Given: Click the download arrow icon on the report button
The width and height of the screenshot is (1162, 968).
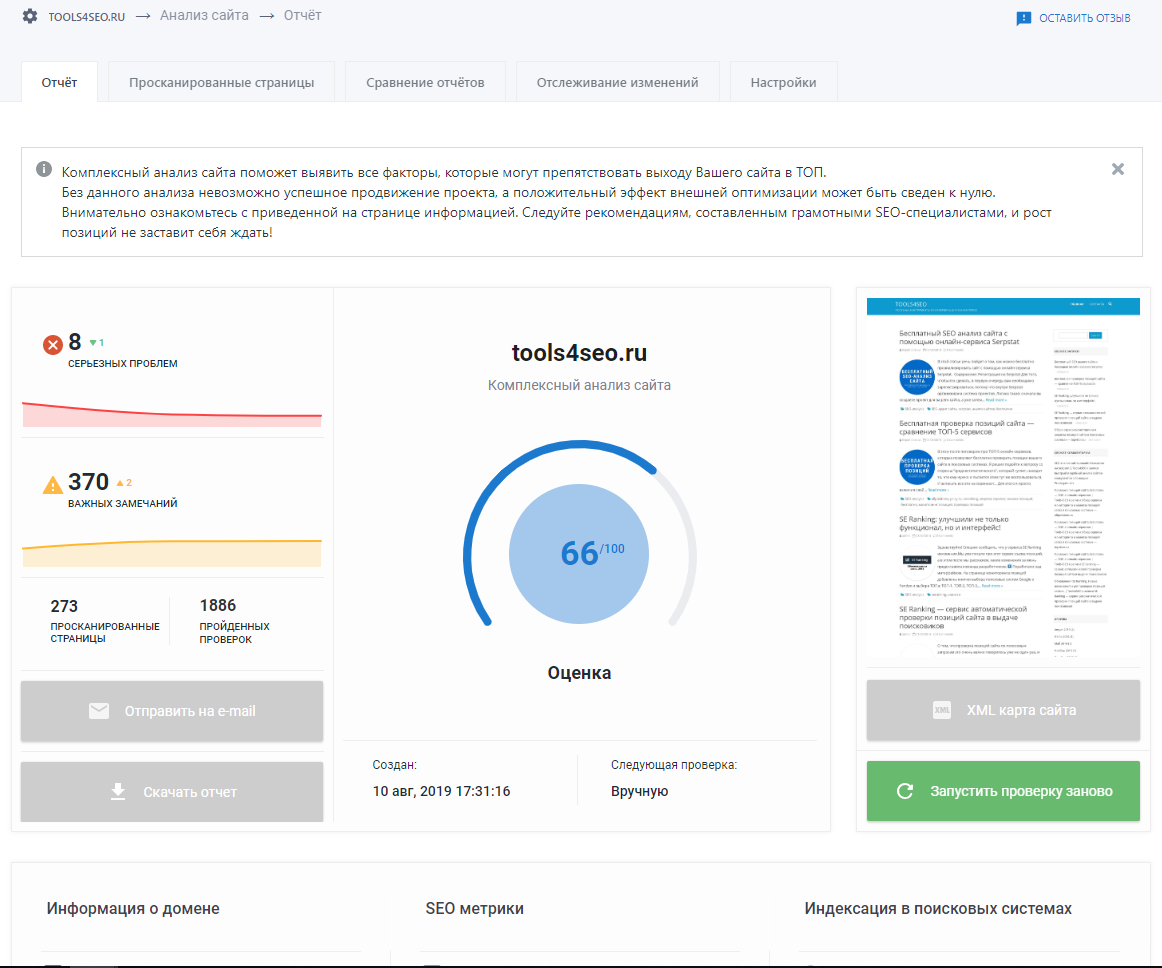Looking at the screenshot, I should coord(118,792).
